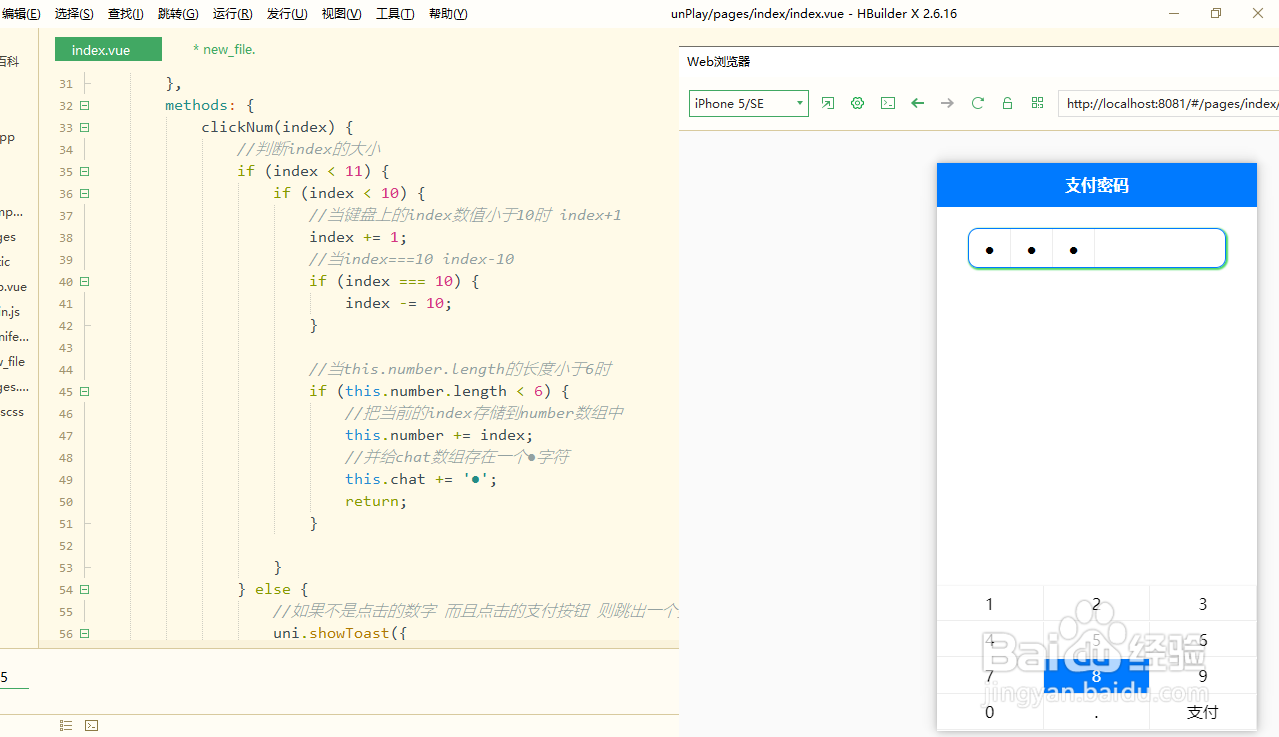The height and width of the screenshot is (737, 1279).
Task: Open the 帮助(Y) menu
Action: click(x=448, y=14)
